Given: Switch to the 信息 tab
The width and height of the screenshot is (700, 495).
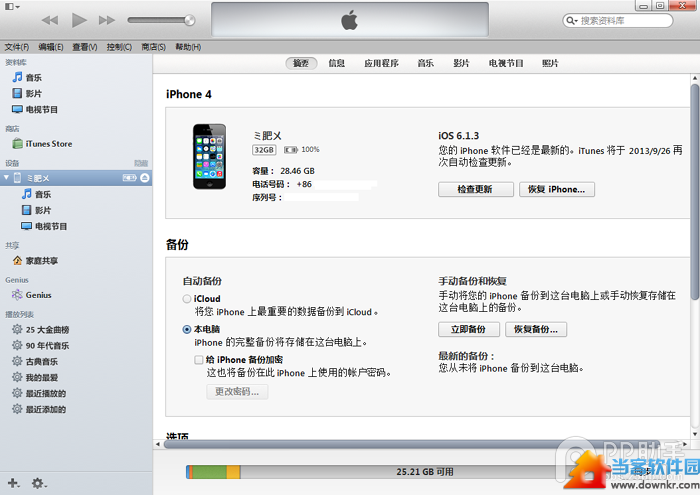Looking at the screenshot, I should pyautogui.click(x=337, y=63).
